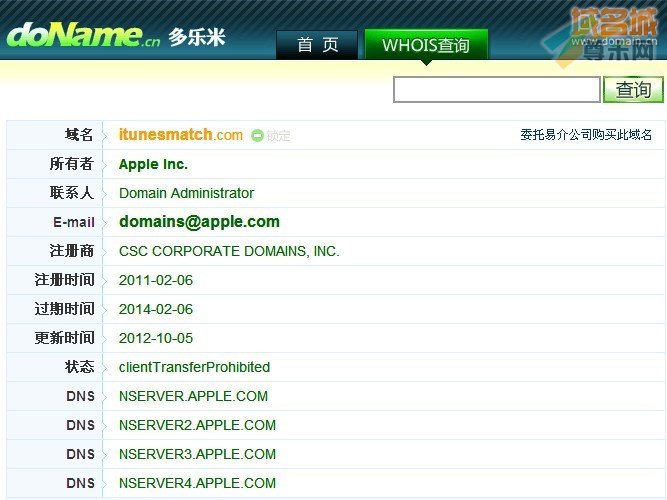Viewport: 667px width, 500px height.
Task: Click NSERVER4.APPLE.COM DNS entry
Action: 197,483
